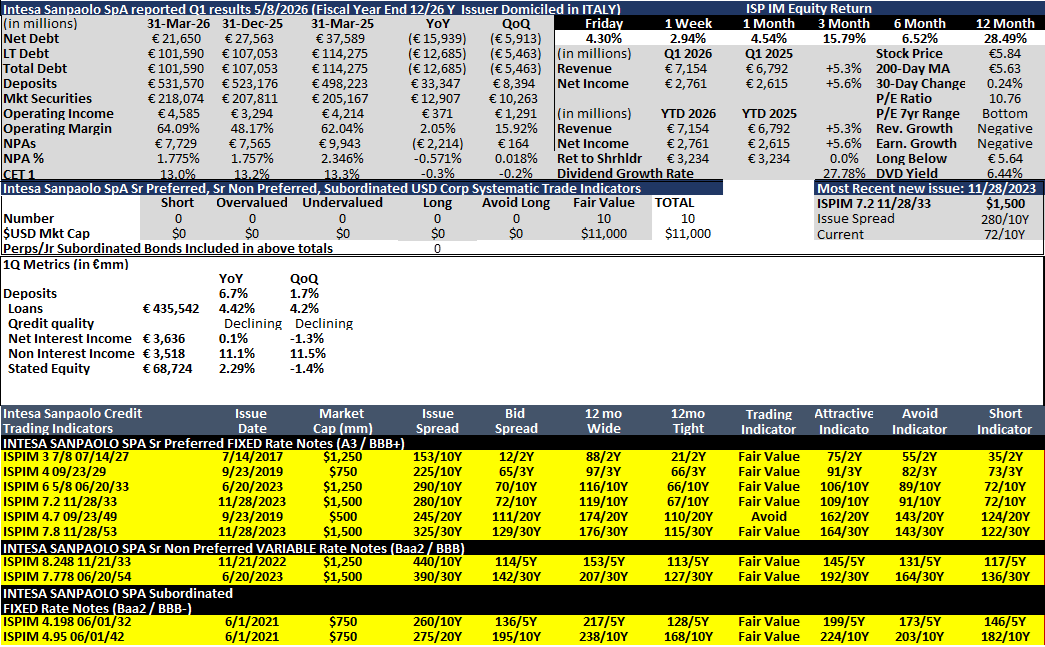Image resolution: width=1045 pixels, height=647 pixels.
Task: Click the Stock Price value €5.84
Action: pyautogui.click(x=1004, y=53)
